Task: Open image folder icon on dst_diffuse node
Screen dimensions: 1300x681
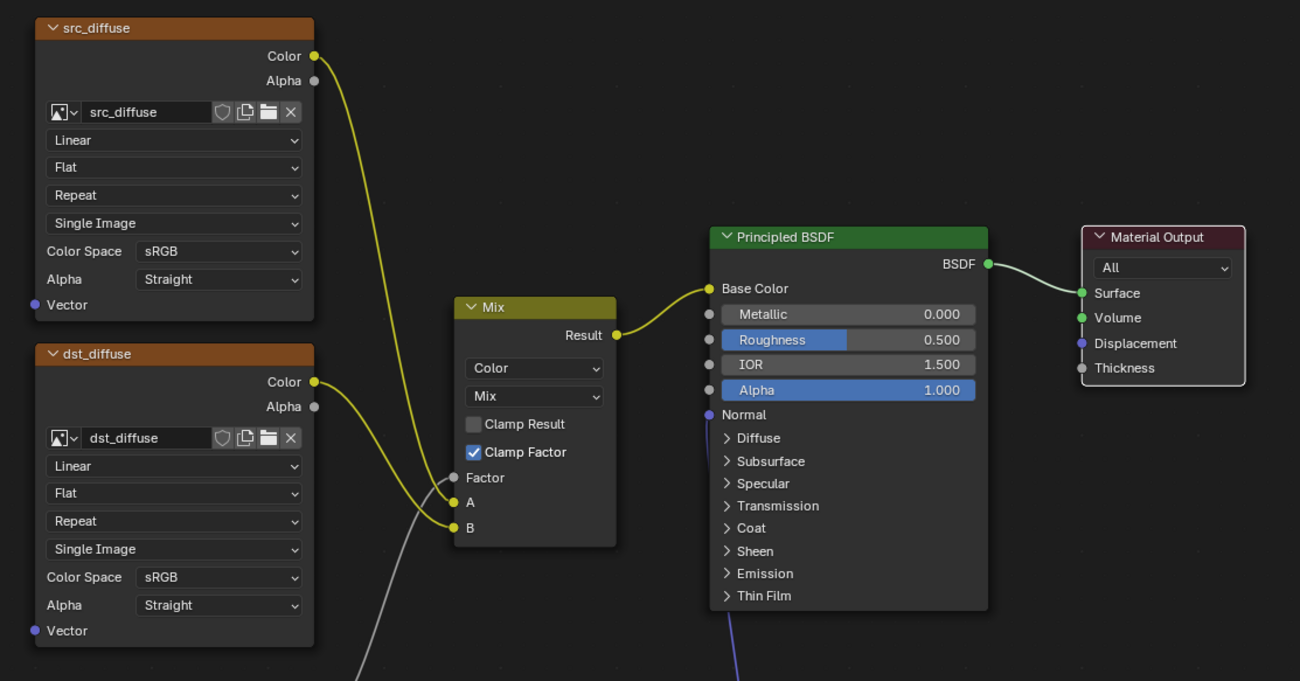Action: point(268,438)
